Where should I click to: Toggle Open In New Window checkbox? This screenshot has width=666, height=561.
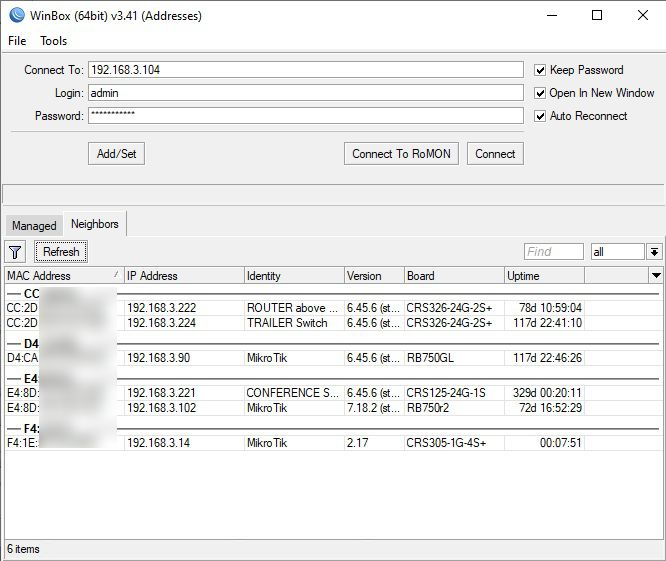point(540,93)
